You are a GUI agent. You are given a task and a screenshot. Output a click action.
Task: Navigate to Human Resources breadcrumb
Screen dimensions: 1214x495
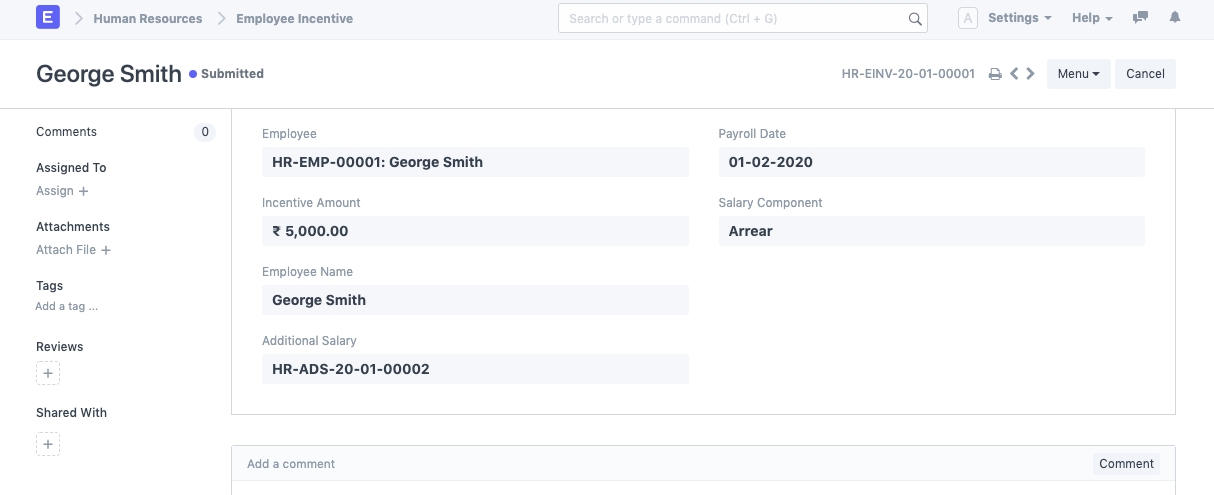[x=147, y=18]
